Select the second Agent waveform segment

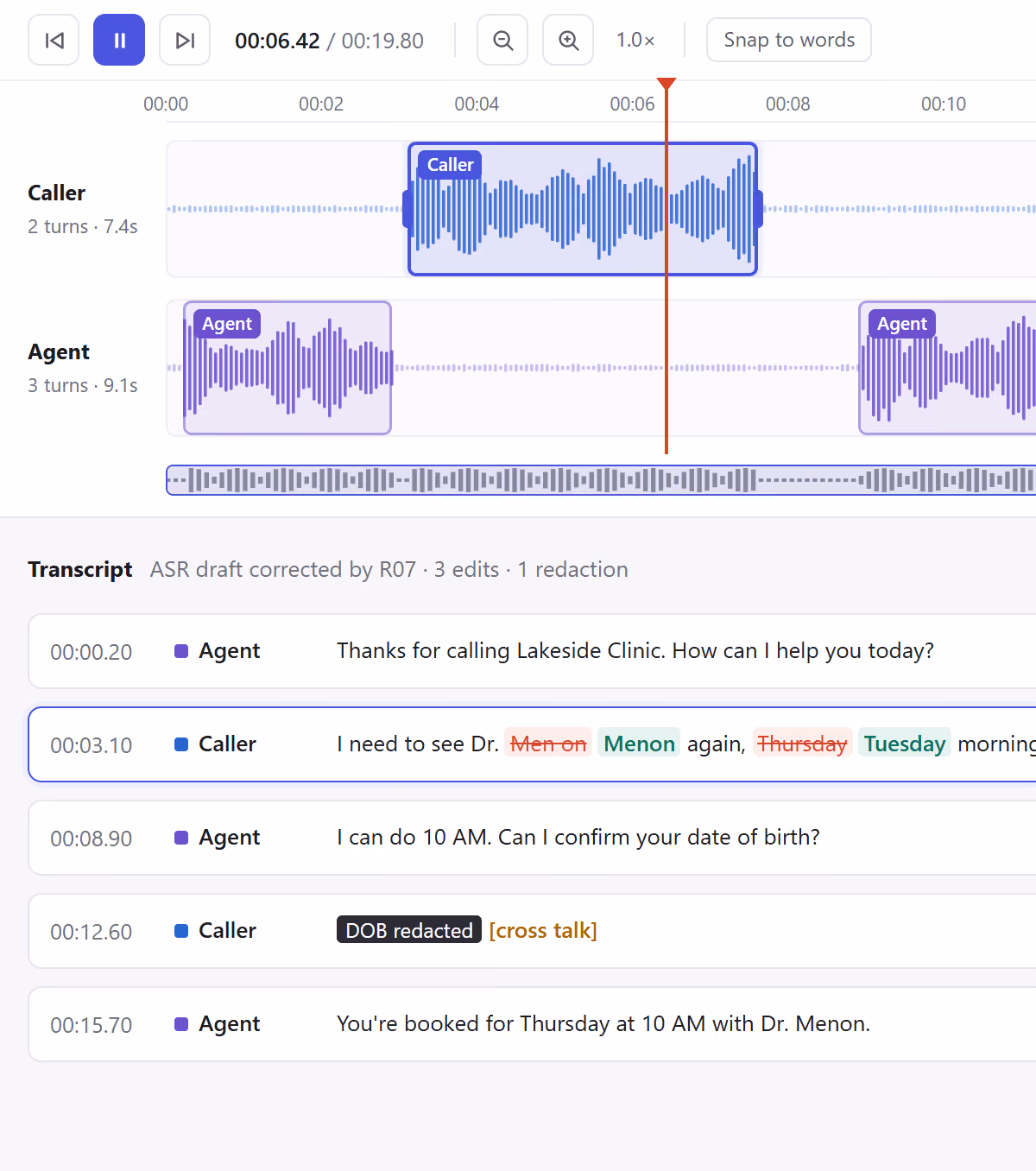coord(948,368)
